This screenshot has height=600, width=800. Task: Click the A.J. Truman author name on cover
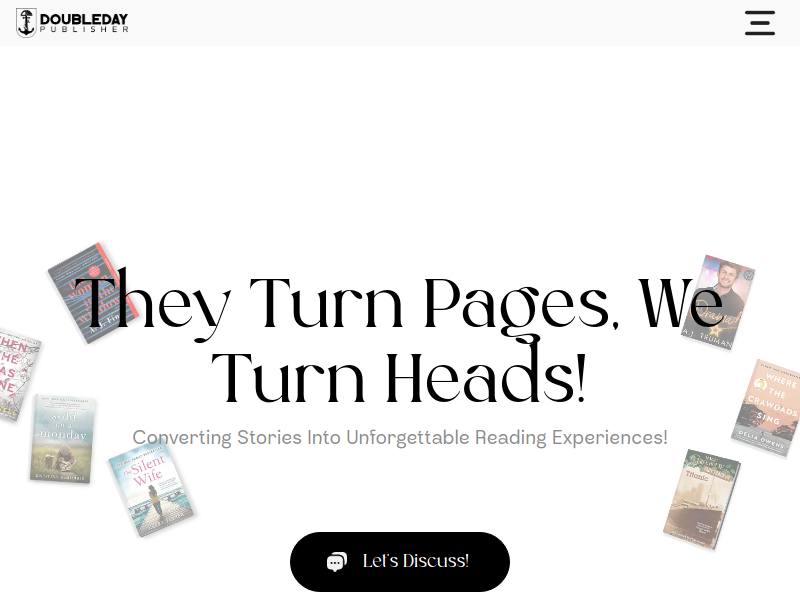708,339
